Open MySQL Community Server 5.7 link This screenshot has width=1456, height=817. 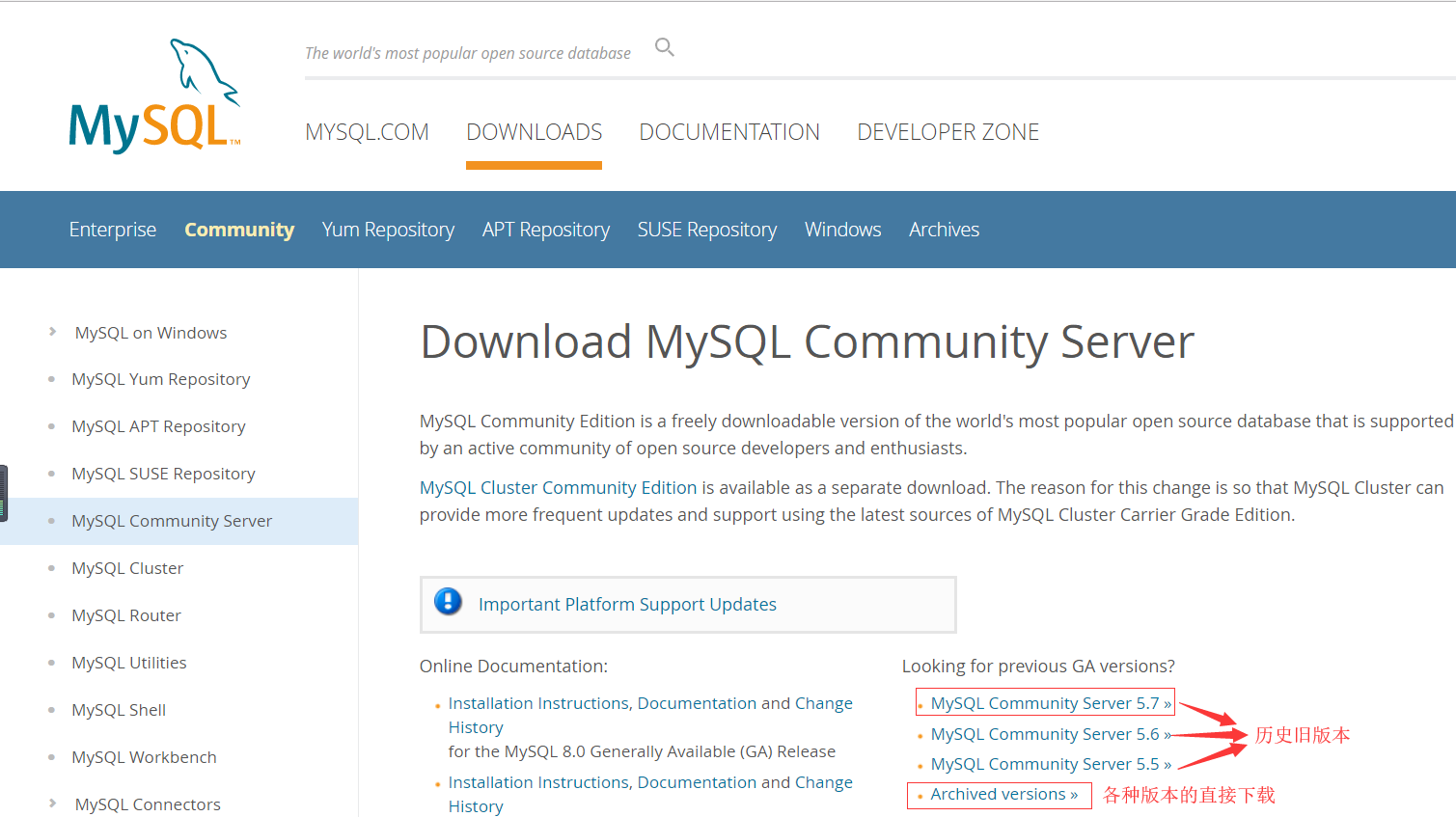(x=1051, y=703)
